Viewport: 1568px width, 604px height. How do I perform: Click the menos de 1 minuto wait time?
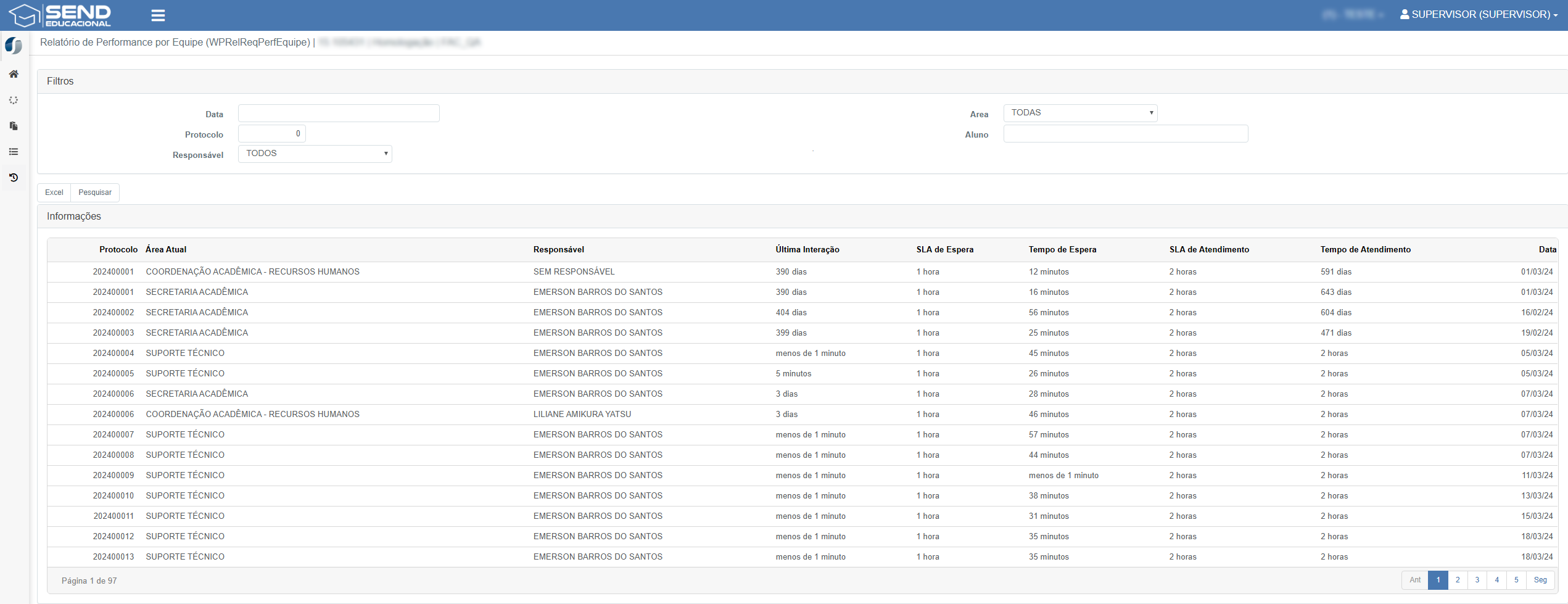1063,476
